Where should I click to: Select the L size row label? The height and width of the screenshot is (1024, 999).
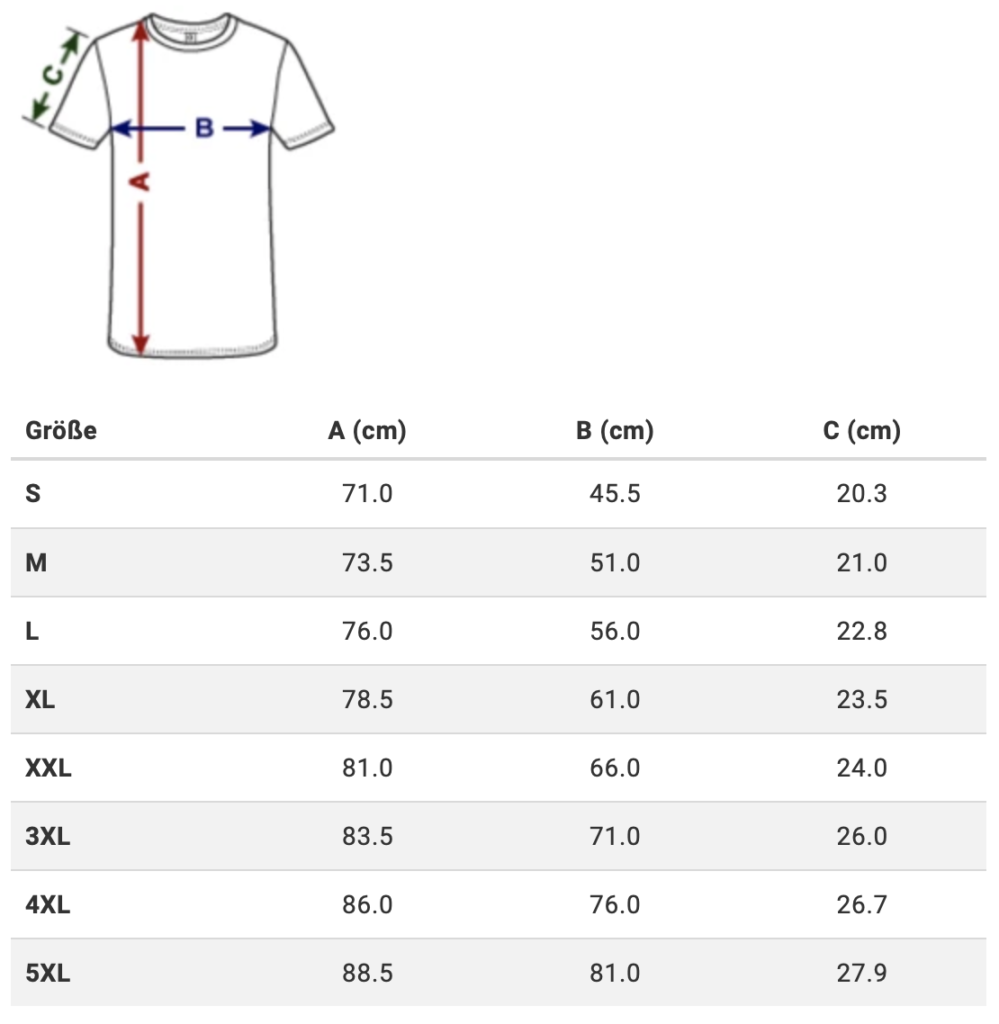pyautogui.click(x=32, y=631)
